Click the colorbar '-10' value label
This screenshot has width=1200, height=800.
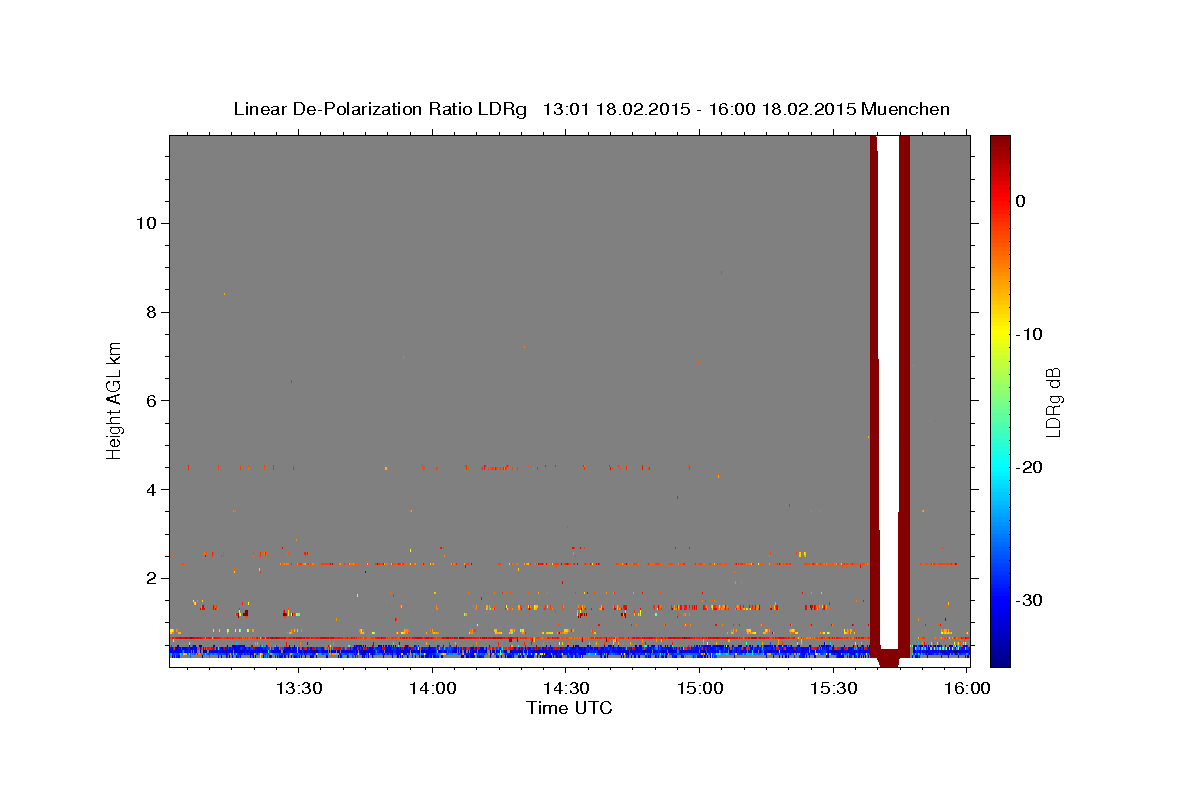[x=1029, y=334]
